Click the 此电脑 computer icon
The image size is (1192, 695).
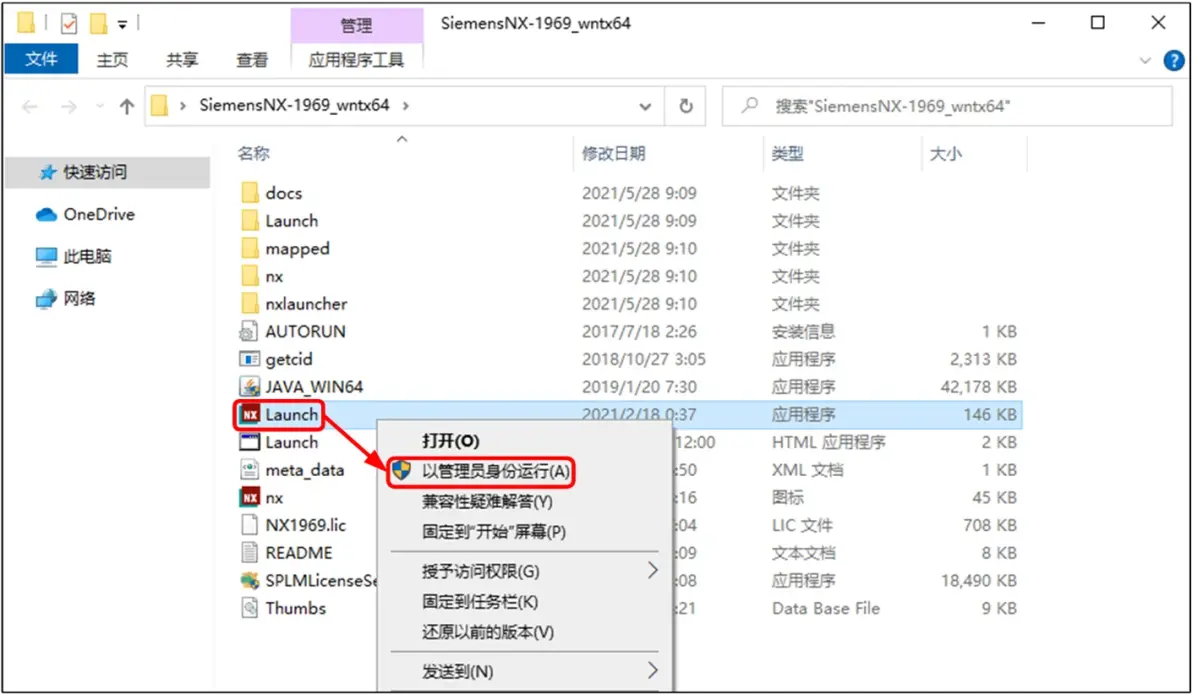(46, 256)
